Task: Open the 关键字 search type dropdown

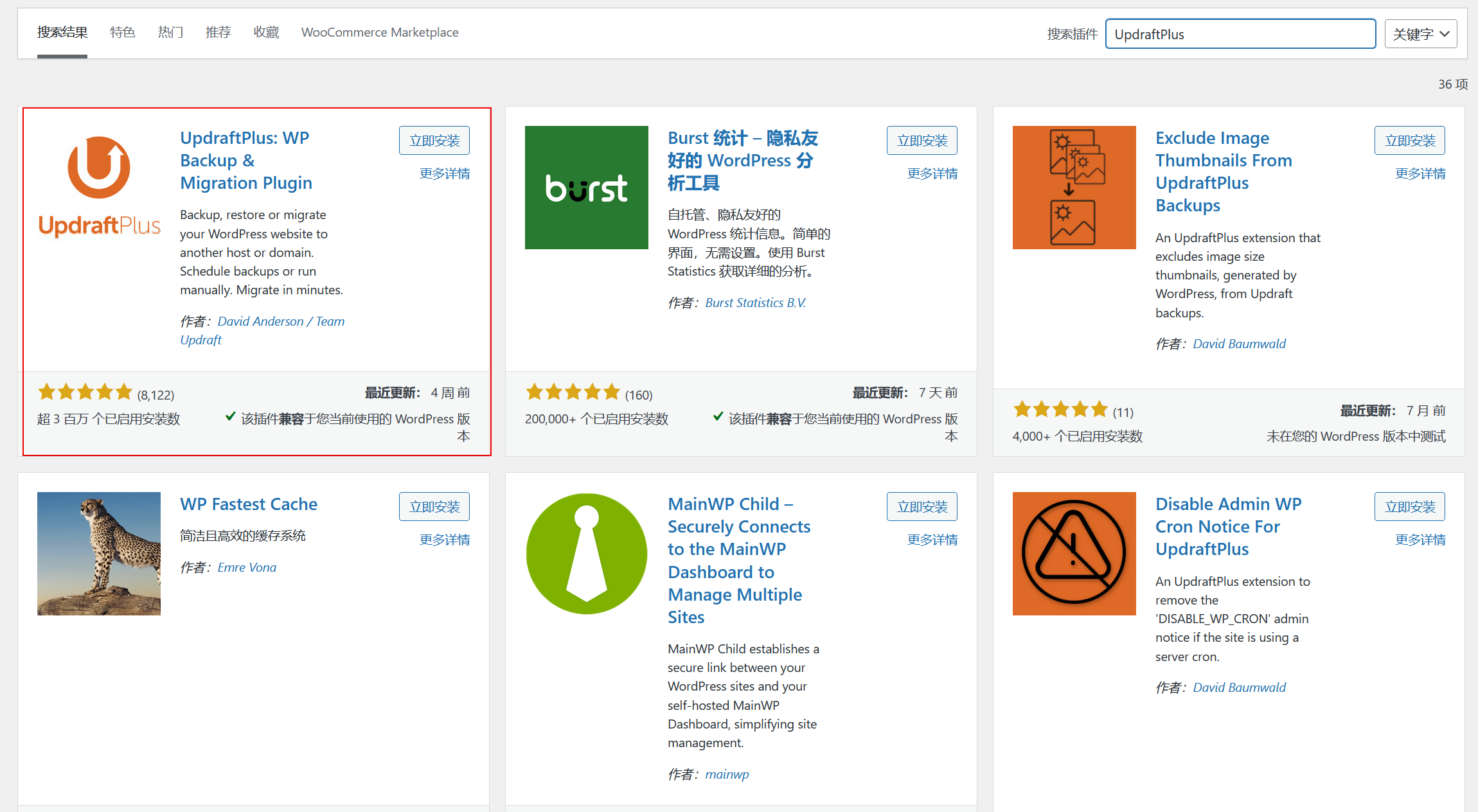Action: click(1420, 34)
